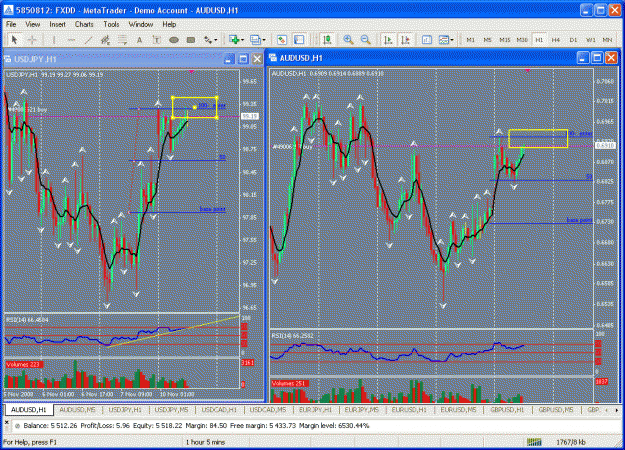The width and height of the screenshot is (625, 450).
Task: Choose the text 'A' tool
Action: click(140, 39)
